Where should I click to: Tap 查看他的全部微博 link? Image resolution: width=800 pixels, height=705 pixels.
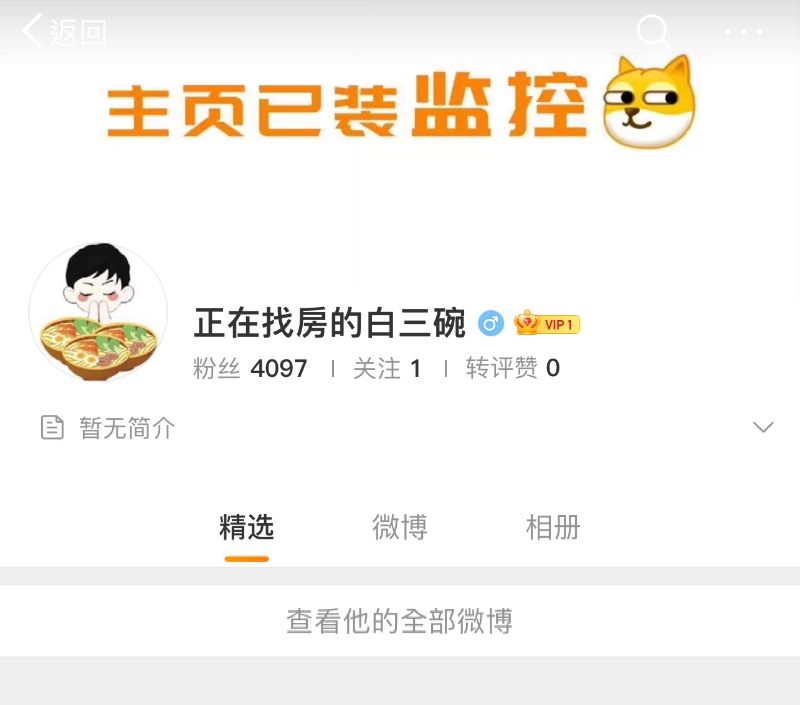point(399,621)
